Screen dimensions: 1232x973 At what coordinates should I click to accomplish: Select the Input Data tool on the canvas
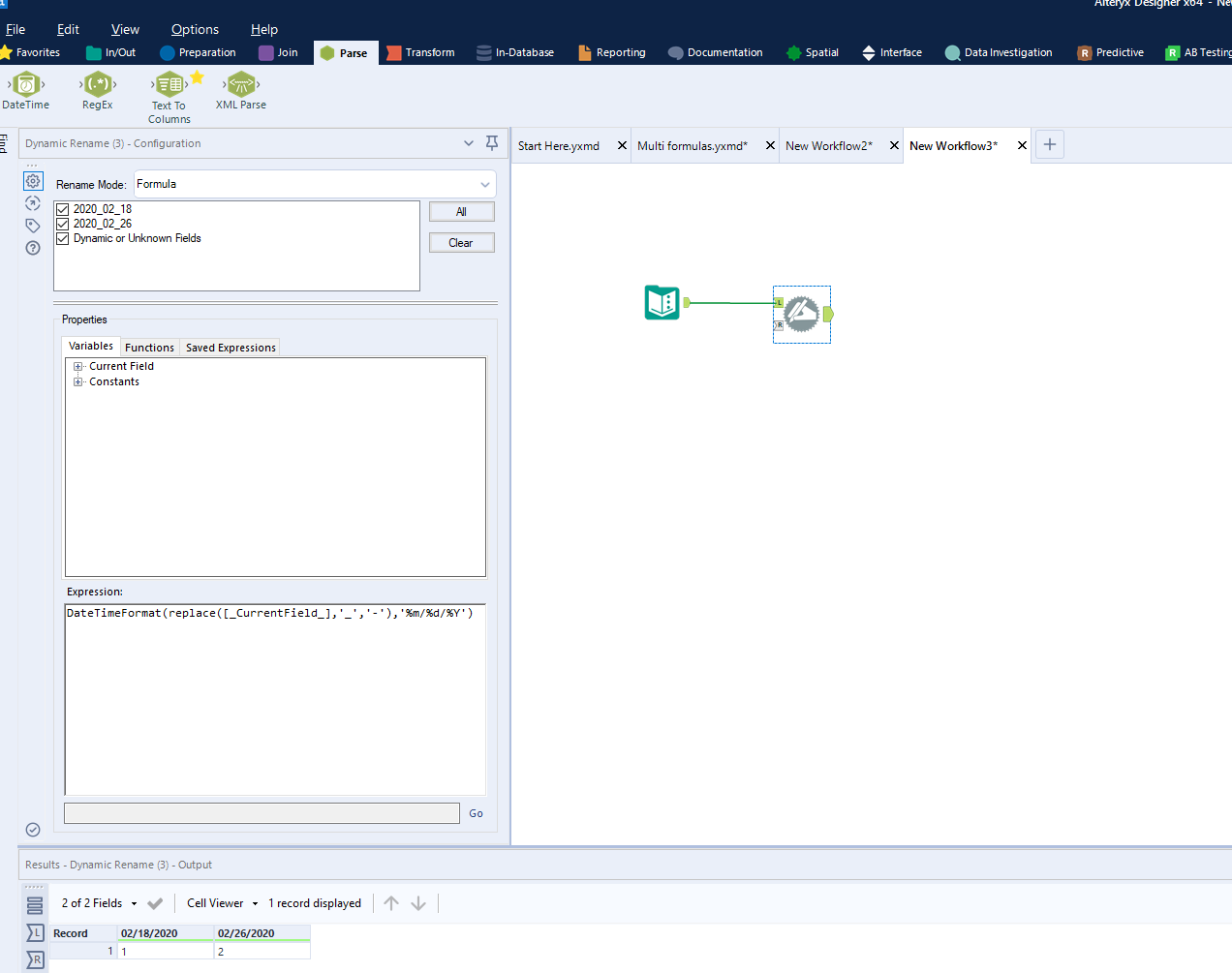(662, 302)
